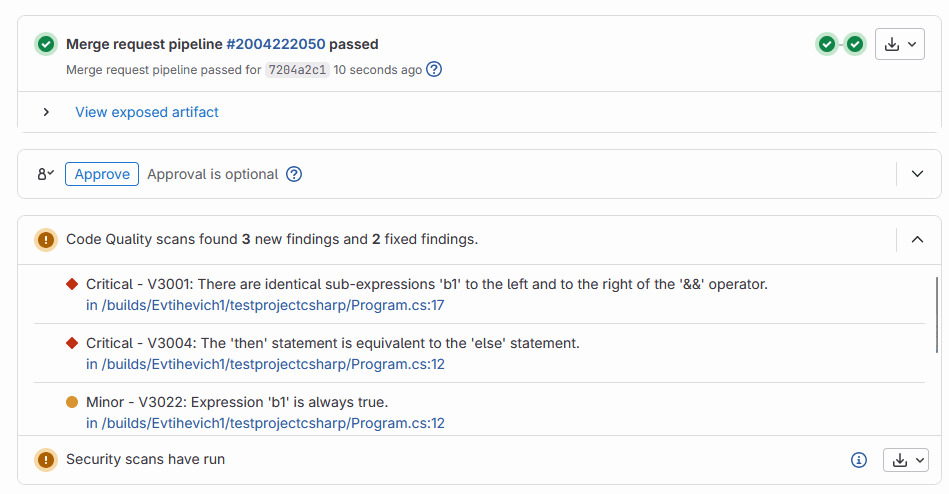This screenshot has width=949, height=494.
Task: Open commit 7204a2c1 link
Action: 297,70
